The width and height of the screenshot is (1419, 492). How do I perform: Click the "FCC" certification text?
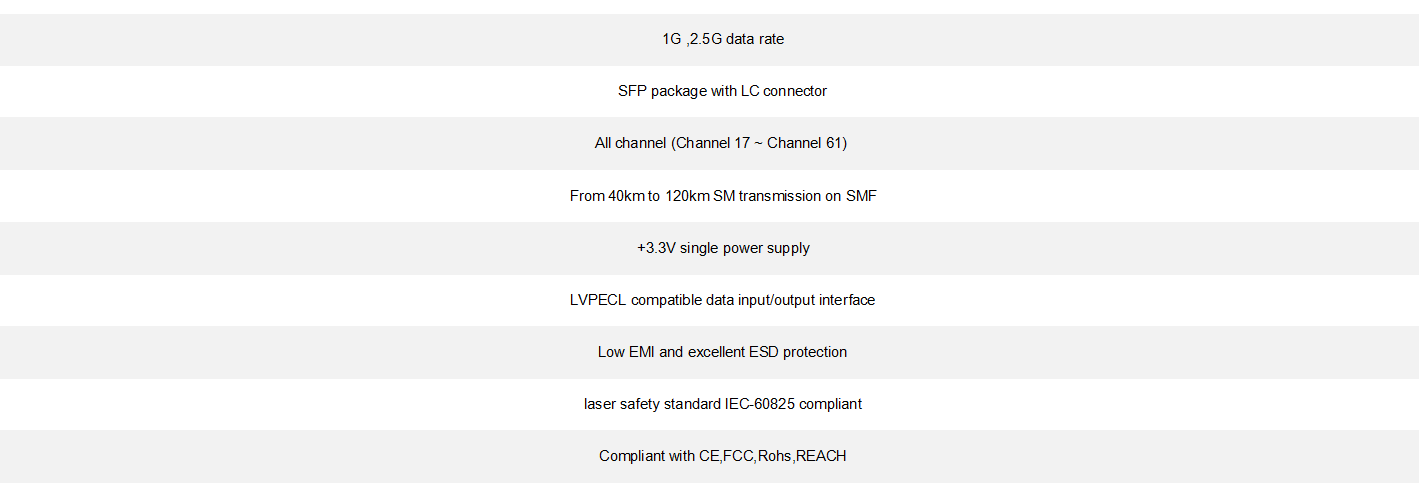(x=739, y=456)
